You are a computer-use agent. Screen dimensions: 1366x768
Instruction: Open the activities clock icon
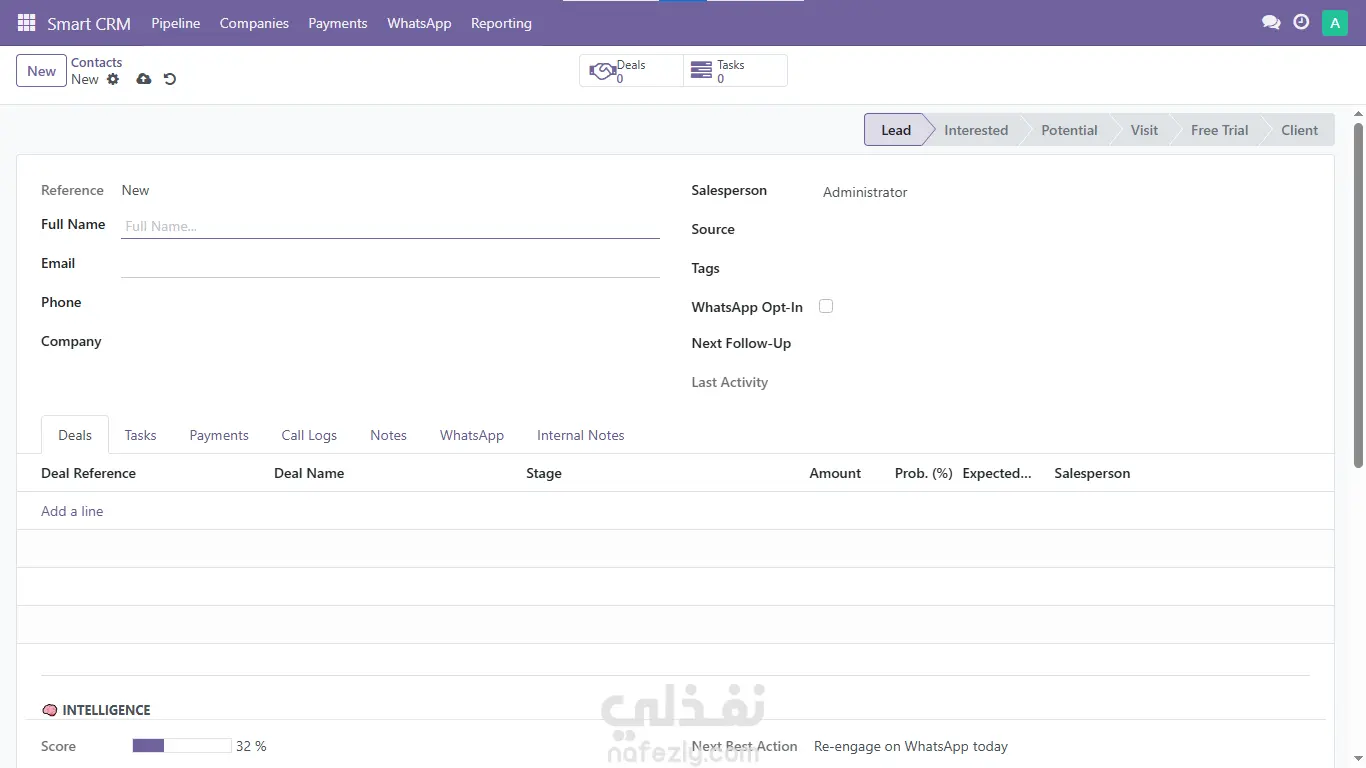(1301, 22)
